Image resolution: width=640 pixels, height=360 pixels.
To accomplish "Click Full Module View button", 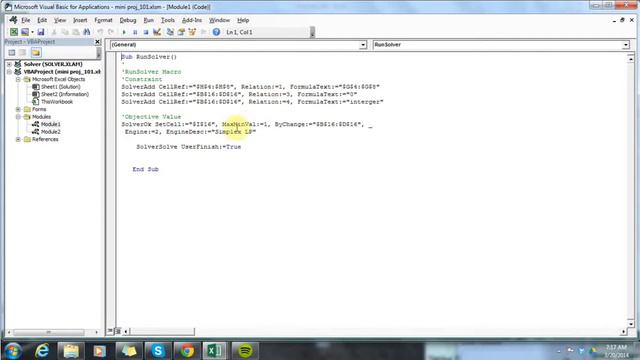I will (x=118, y=331).
